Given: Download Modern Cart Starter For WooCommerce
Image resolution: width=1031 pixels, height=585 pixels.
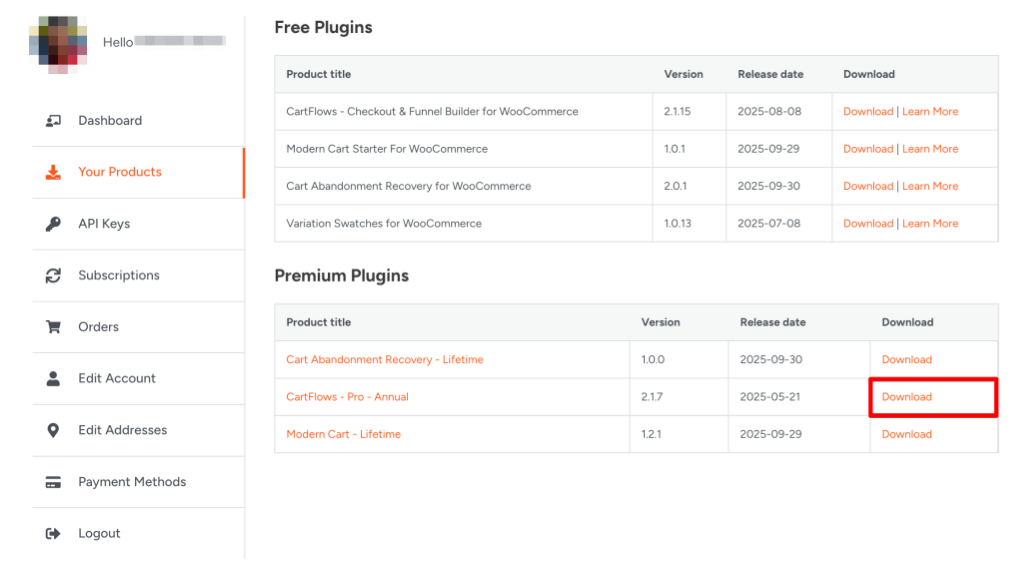Looking at the screenshot, I should (867, 149).
